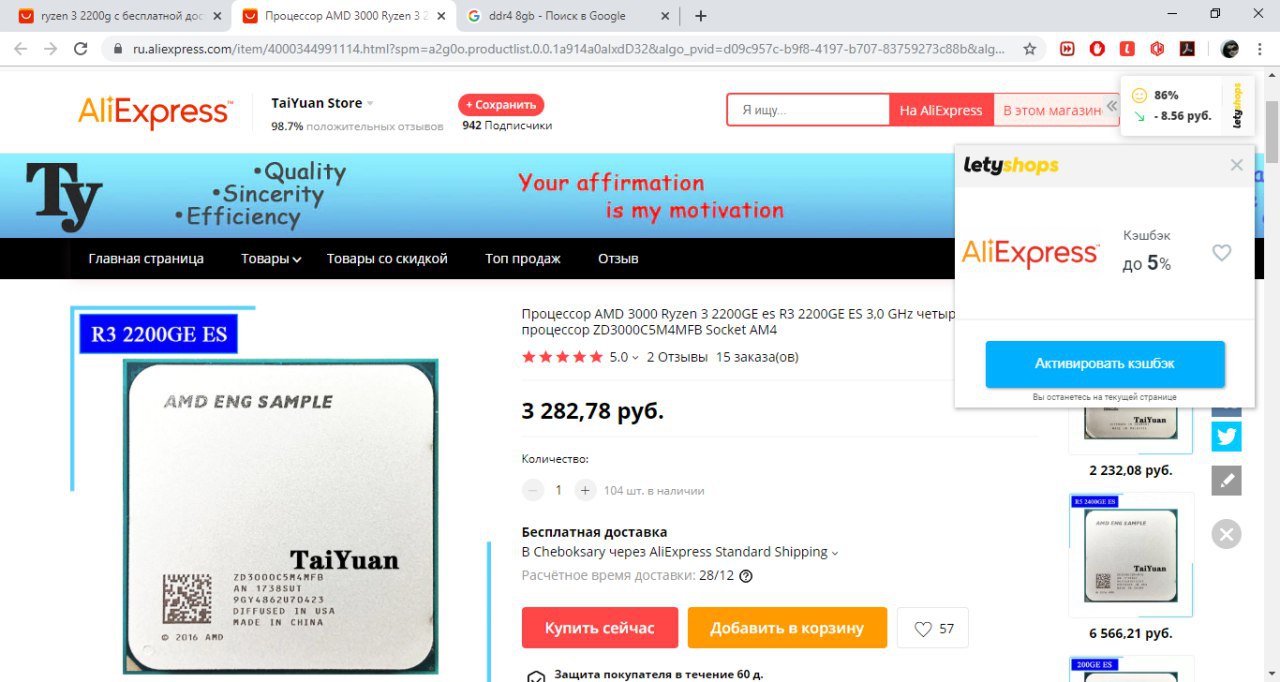Open the 2 Отзывы reviews link
The width and height of the screenshot is (1280, 682).
click(x=677, y=357)
